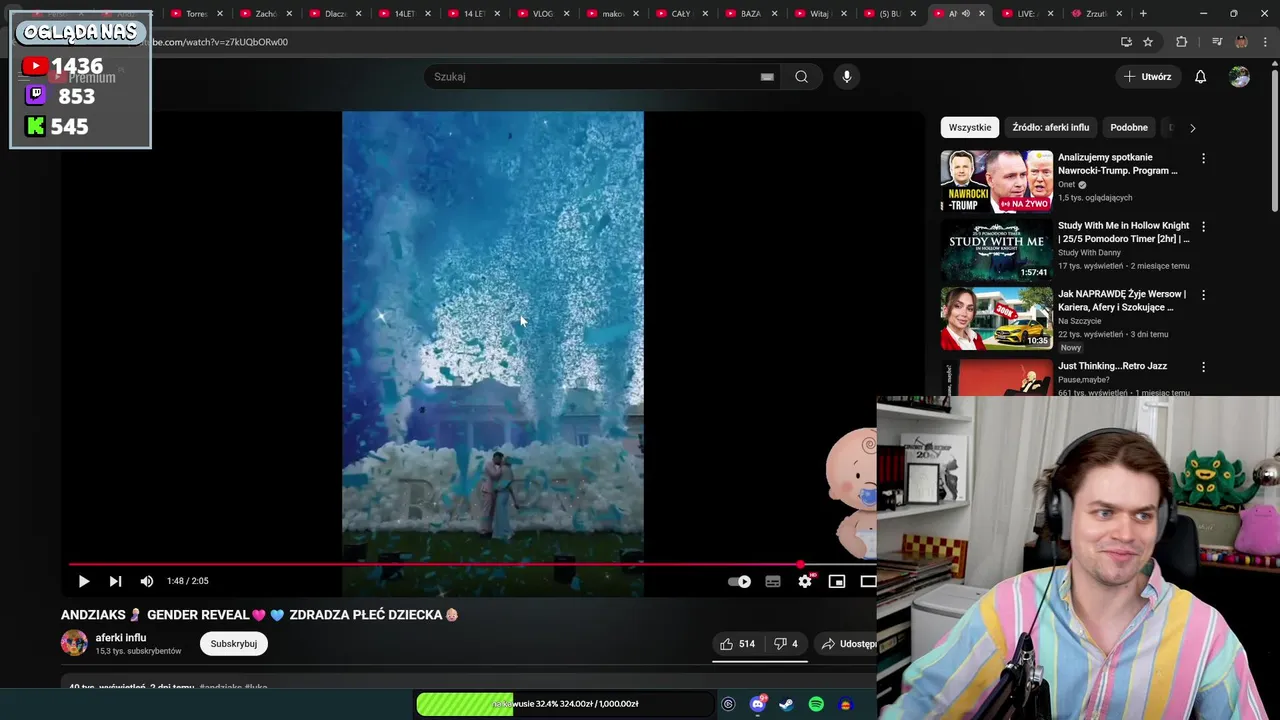Open Discord from taskbar
Image resolution: width=1280 pixels, height=720 pixels.
(757, 704)
